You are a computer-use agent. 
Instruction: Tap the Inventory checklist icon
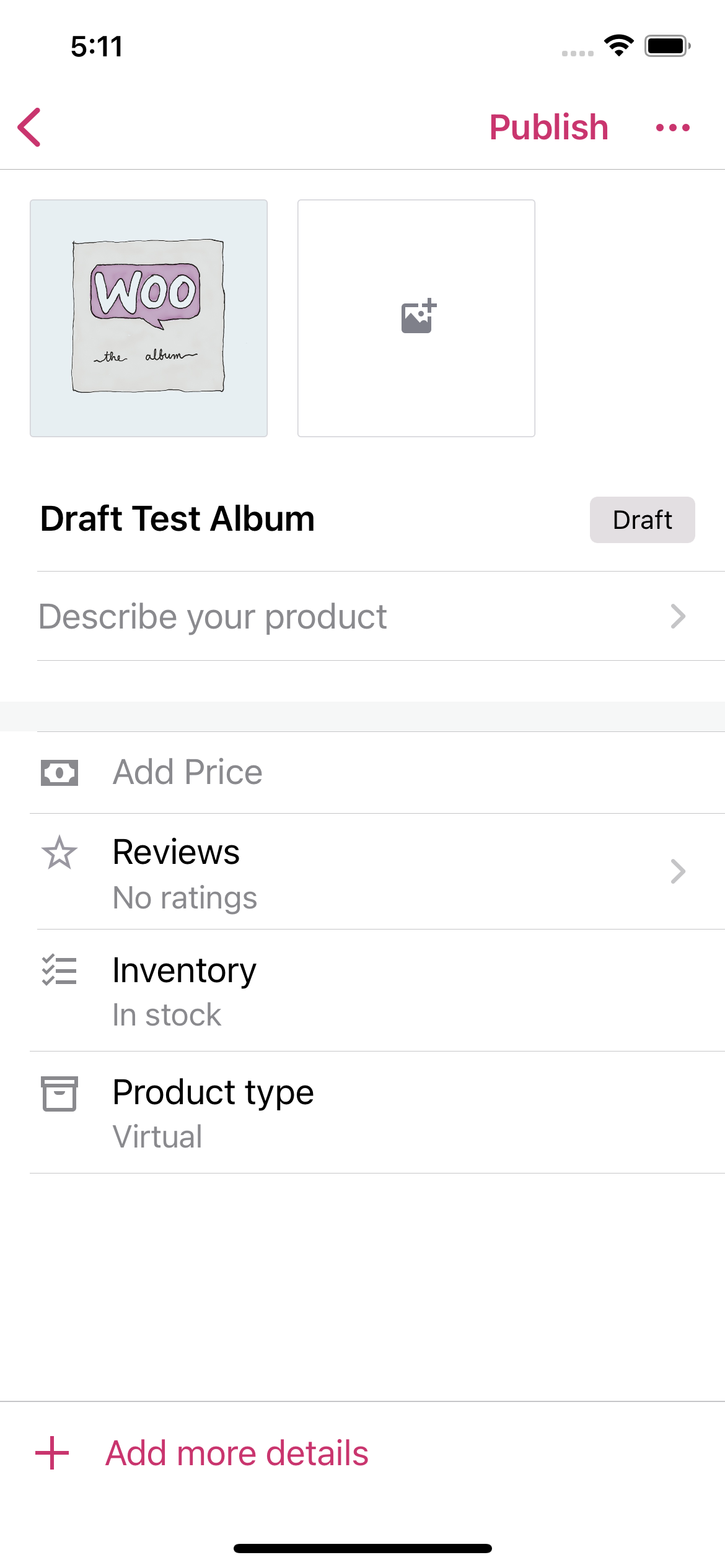tap(59, 970)
